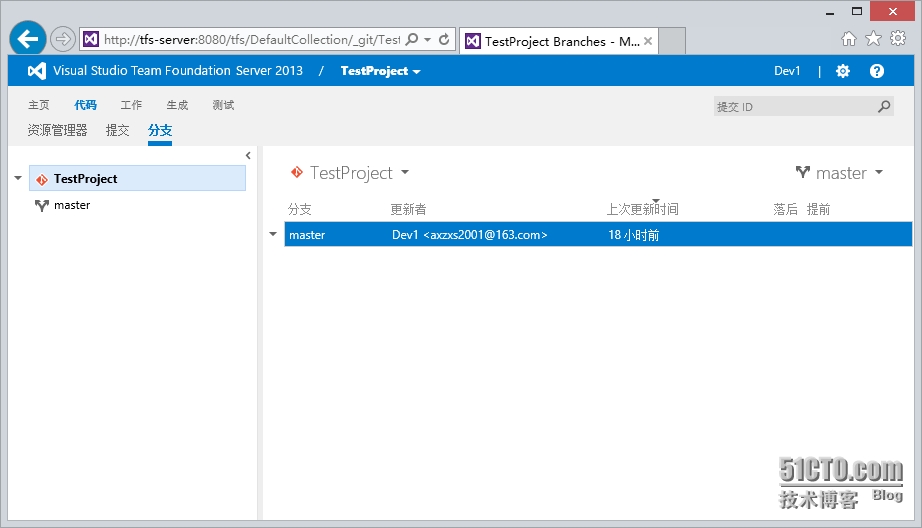Open the help question mark icon
Image resolution: width=922 pixels, height=528 pixels.
tap(877, 71)
